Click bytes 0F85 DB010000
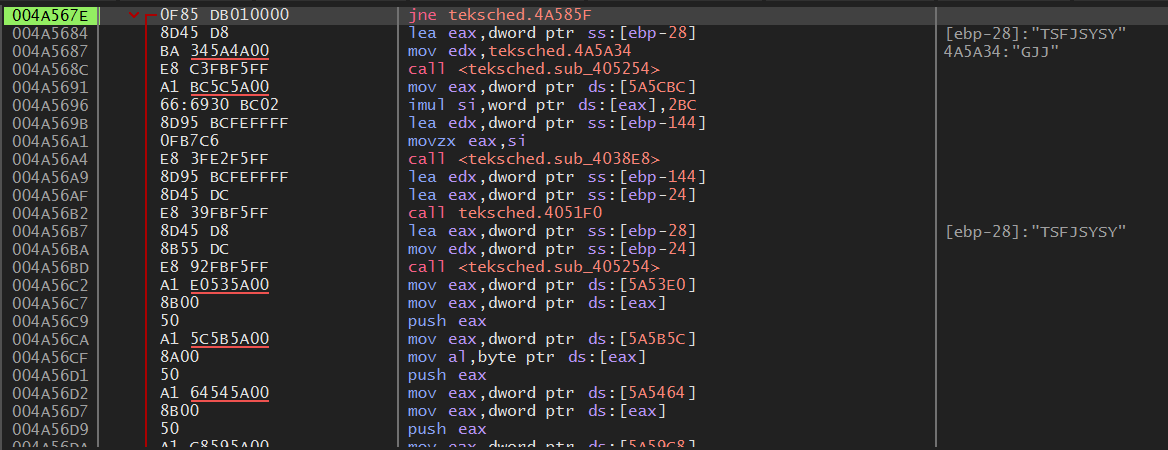The width and height of the screenshot is (1168, 450). click(225, 15)
